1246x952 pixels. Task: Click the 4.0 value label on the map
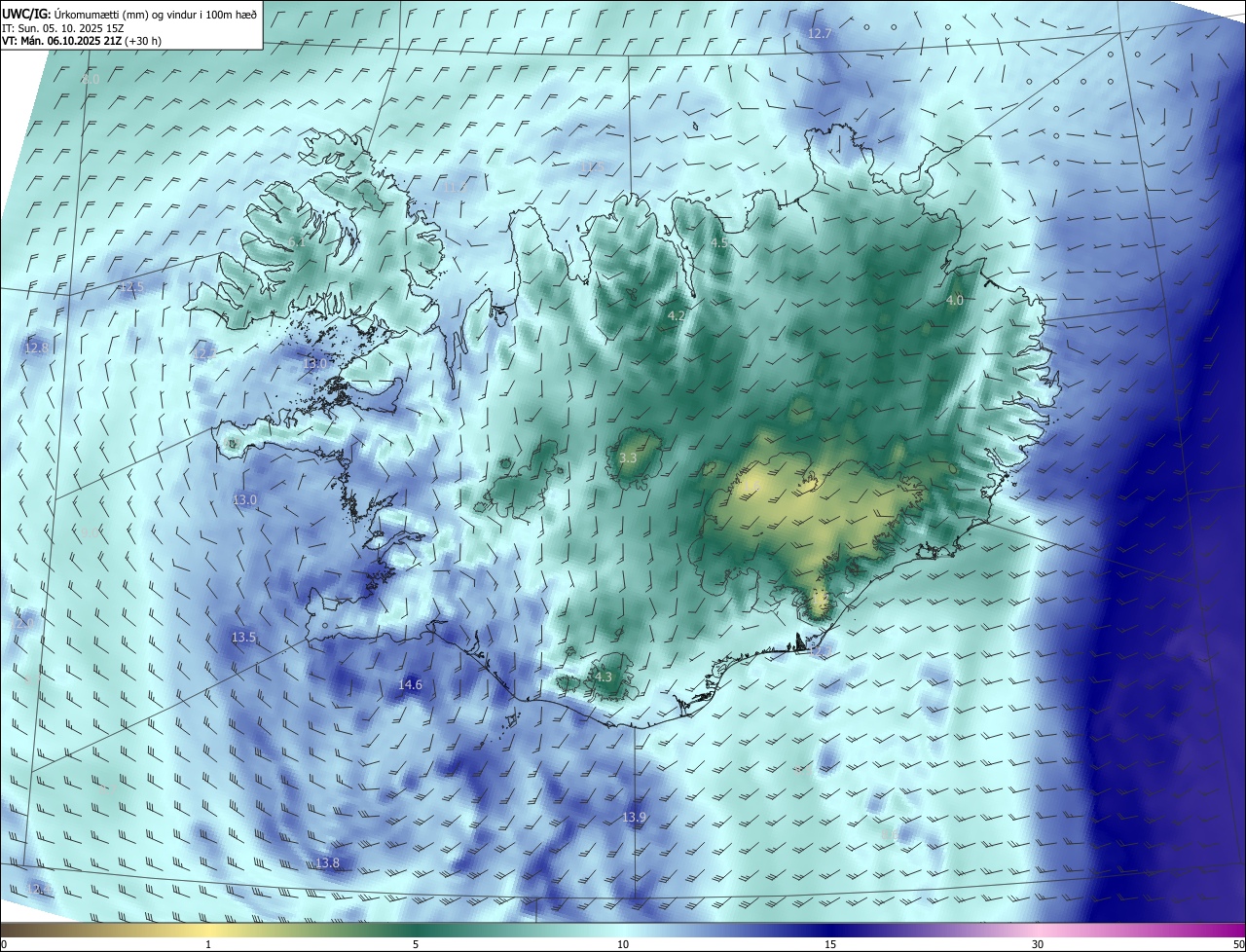955,301
